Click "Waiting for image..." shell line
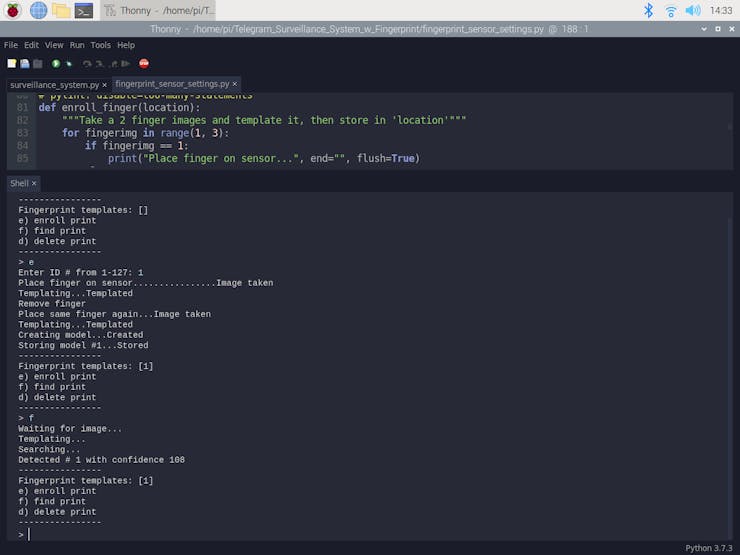The width and height of the screenshot is (740, 555). point(70,429)
